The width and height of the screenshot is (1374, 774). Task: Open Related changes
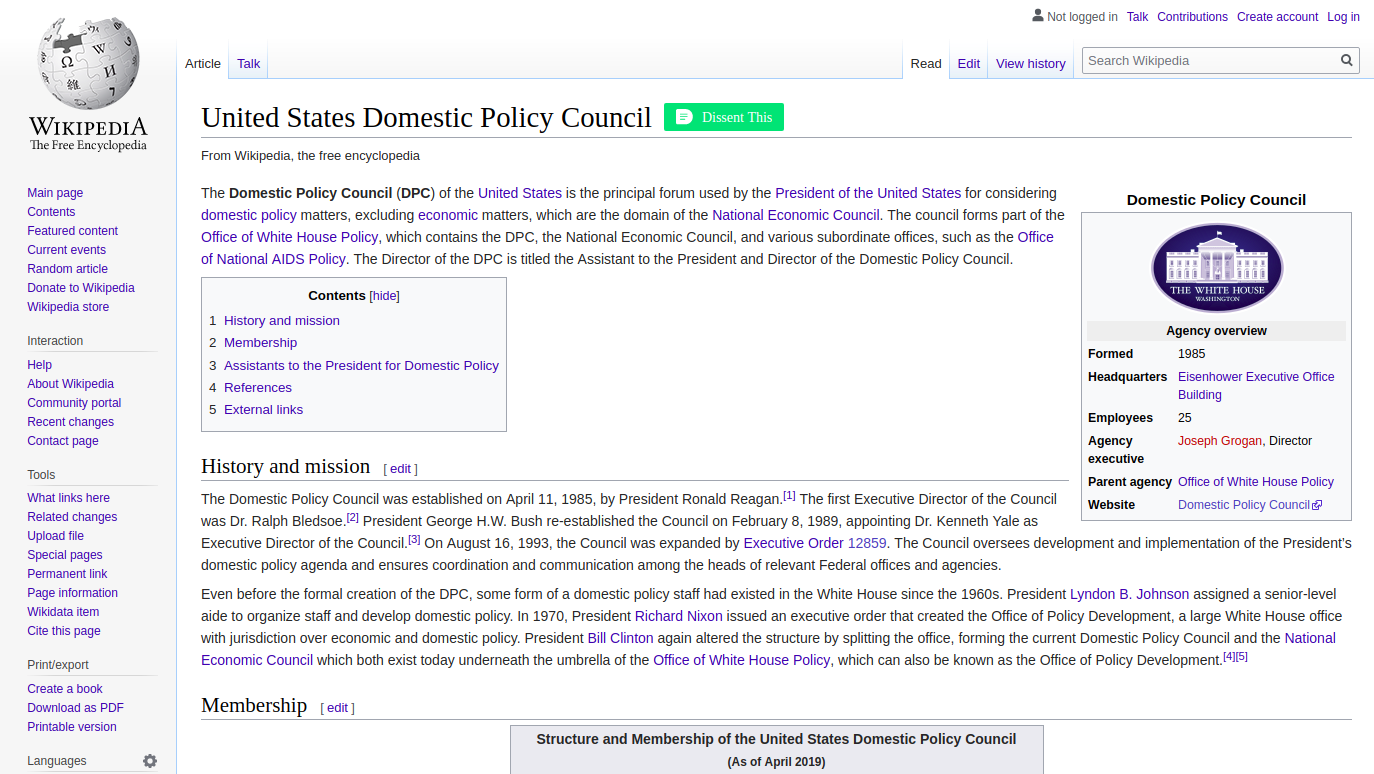click(x=72, y=517)
